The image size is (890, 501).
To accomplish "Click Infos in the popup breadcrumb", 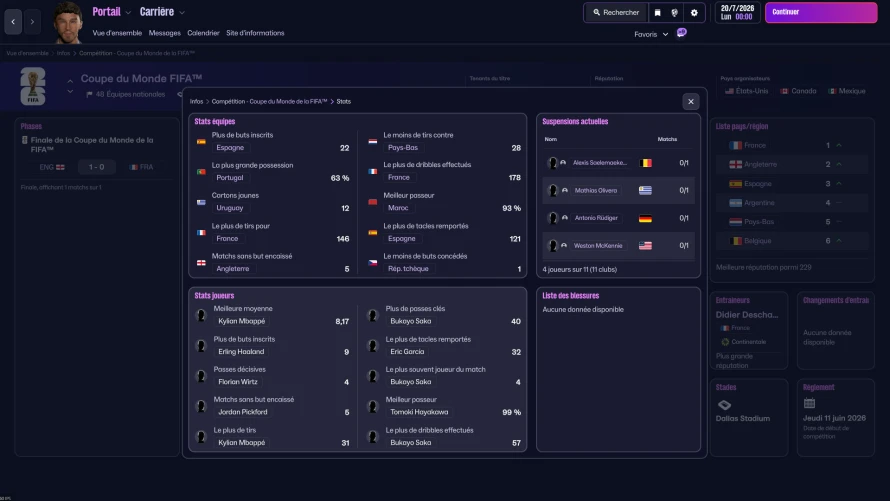I will [x=196, y=102].
